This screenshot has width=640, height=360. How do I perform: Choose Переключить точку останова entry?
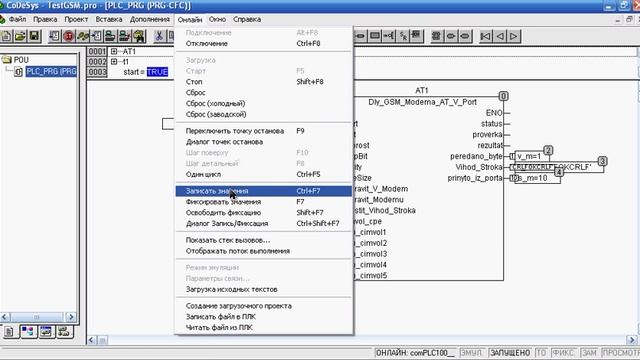click(264, 131)
